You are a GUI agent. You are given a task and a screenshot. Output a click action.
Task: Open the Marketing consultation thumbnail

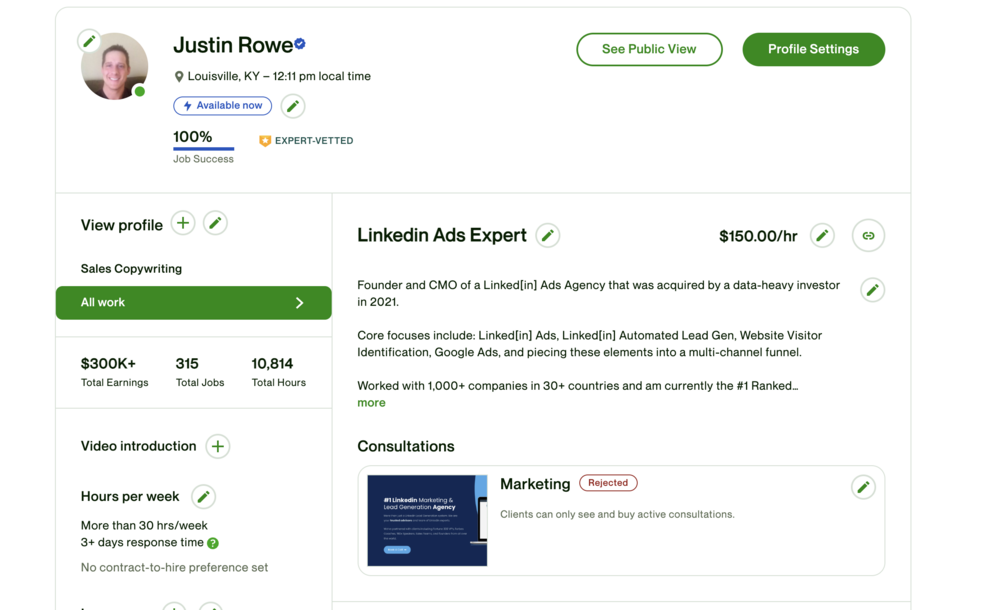click(x=427, y=520)
